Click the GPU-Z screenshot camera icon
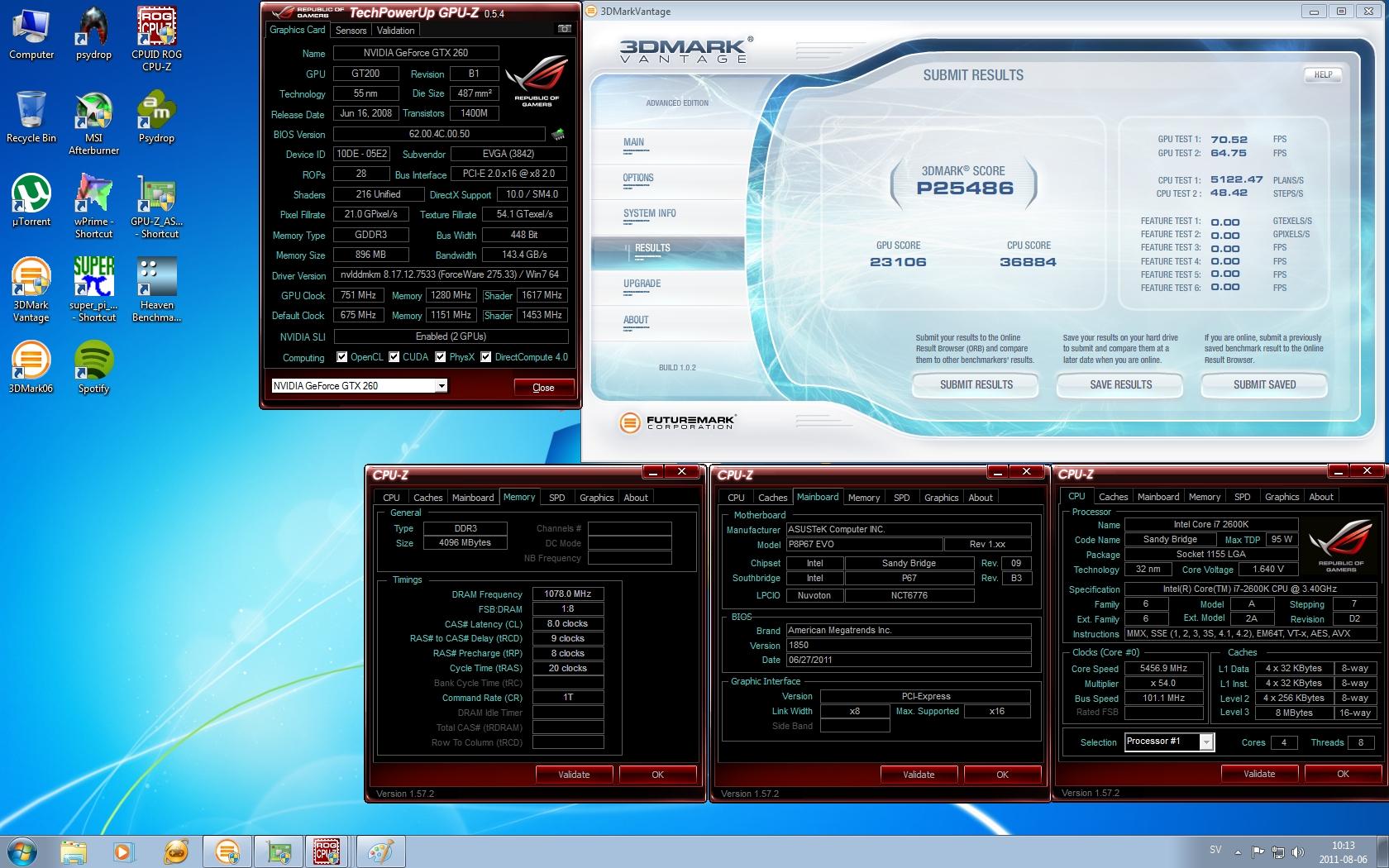Image resolution: width=1389 pixels, height=868 pixels. (x=565, y=29)
